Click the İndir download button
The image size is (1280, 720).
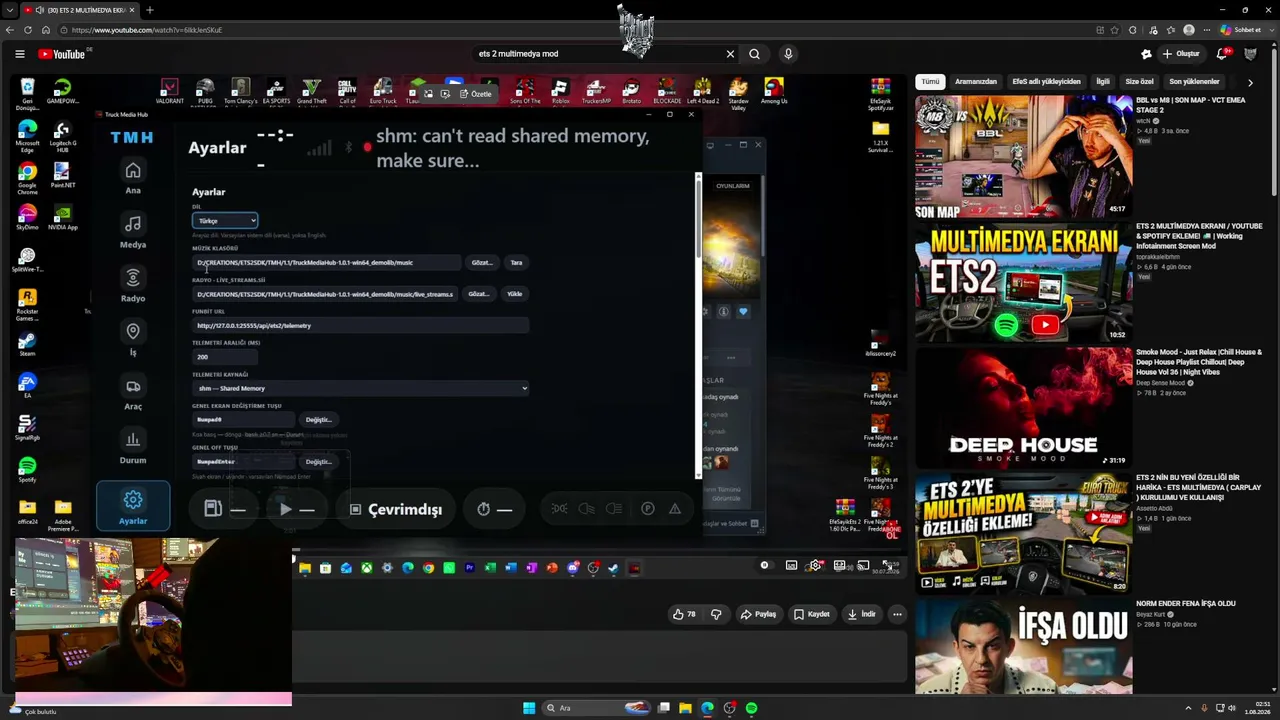point(862,614)
